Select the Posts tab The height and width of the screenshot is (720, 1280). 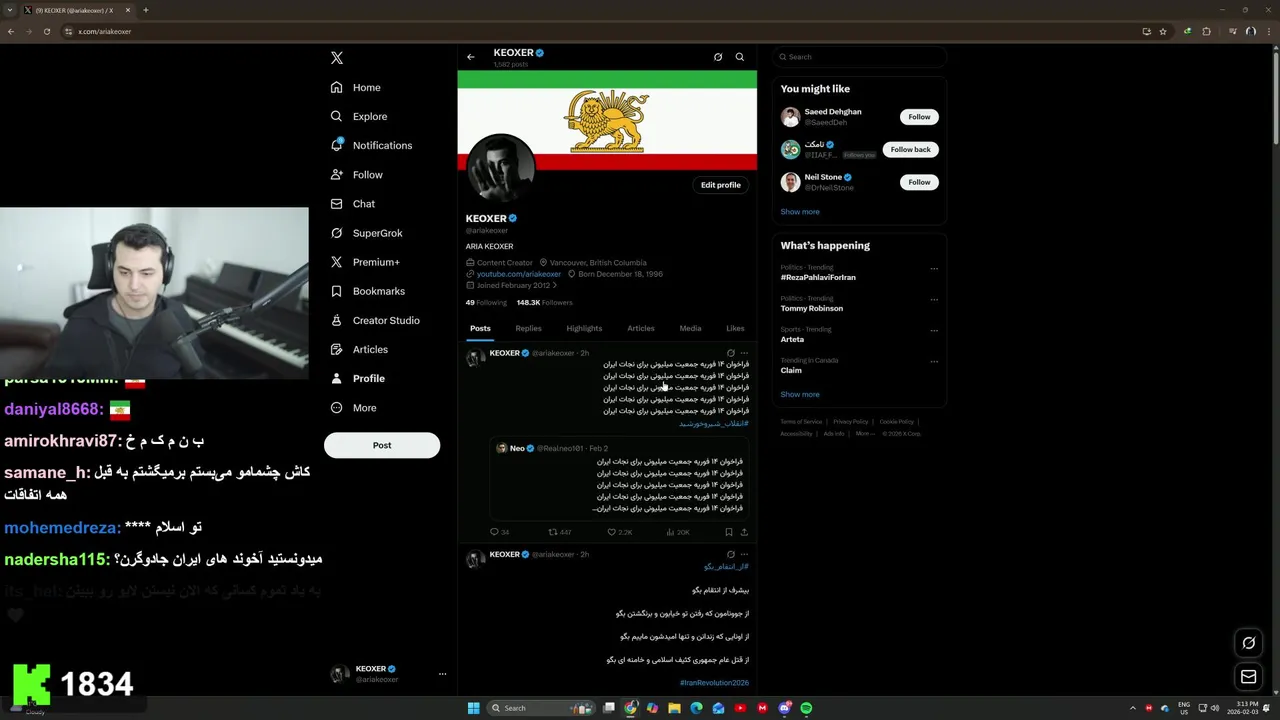click(x=480, y=329)
